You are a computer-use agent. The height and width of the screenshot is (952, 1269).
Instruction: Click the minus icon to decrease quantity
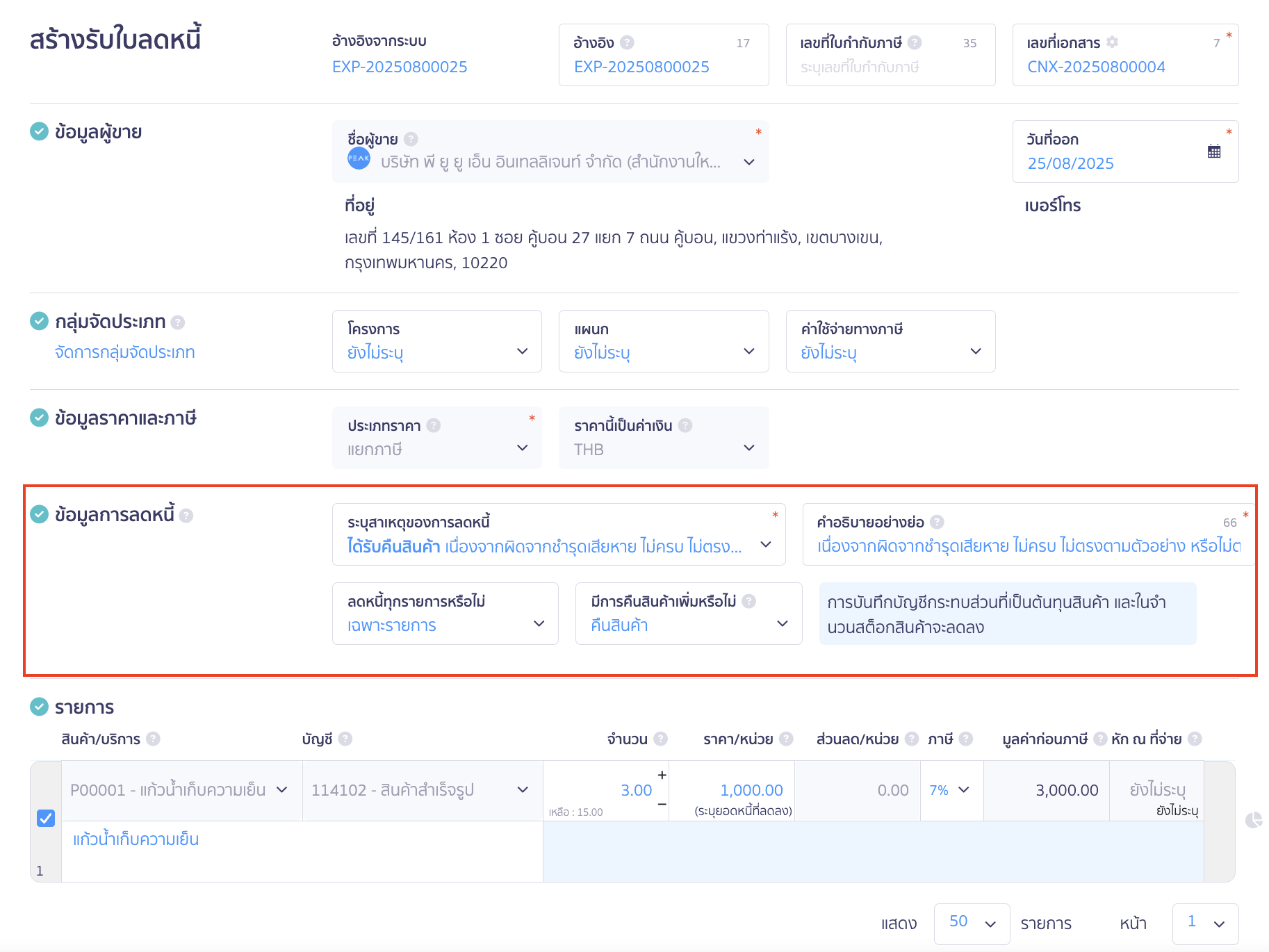(662, 804)
